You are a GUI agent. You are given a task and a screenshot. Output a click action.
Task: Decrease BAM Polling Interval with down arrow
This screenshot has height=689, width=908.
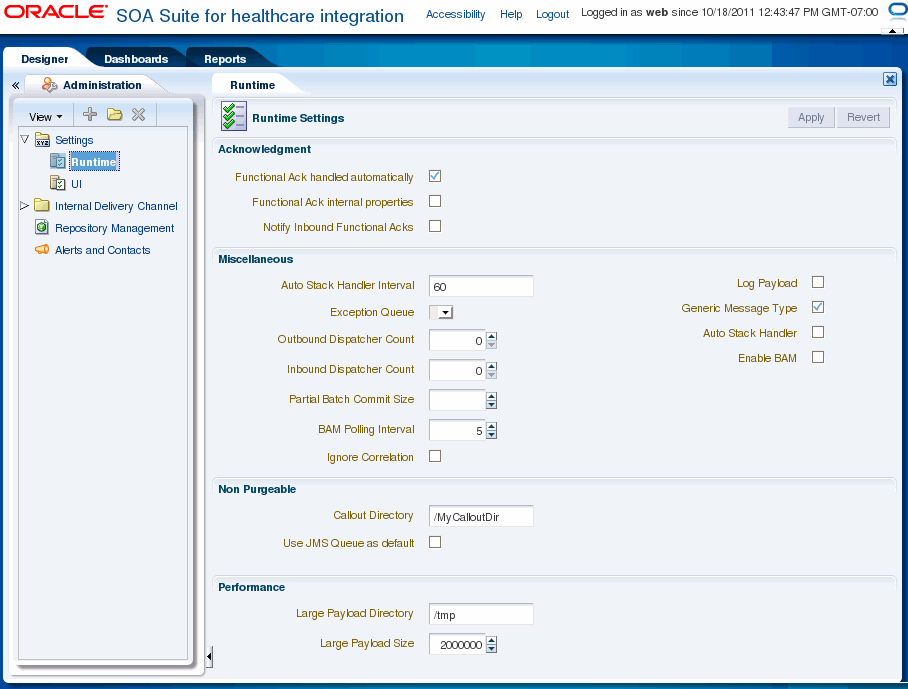(x=492, y=434)
